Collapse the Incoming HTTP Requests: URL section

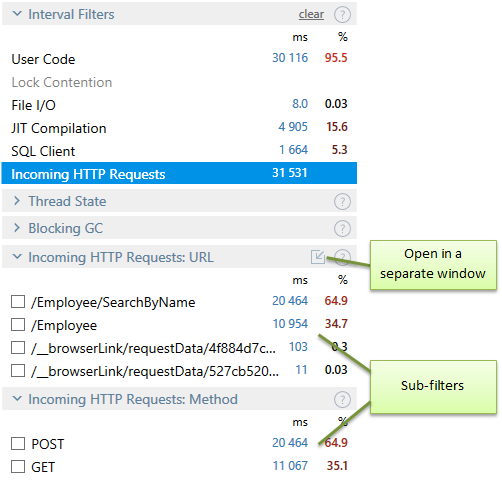click(17, 257)
